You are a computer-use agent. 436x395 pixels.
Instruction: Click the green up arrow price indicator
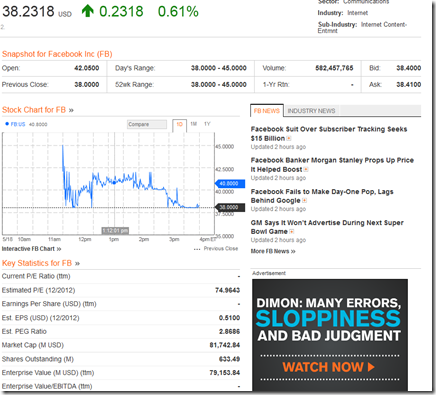(88, 11)
